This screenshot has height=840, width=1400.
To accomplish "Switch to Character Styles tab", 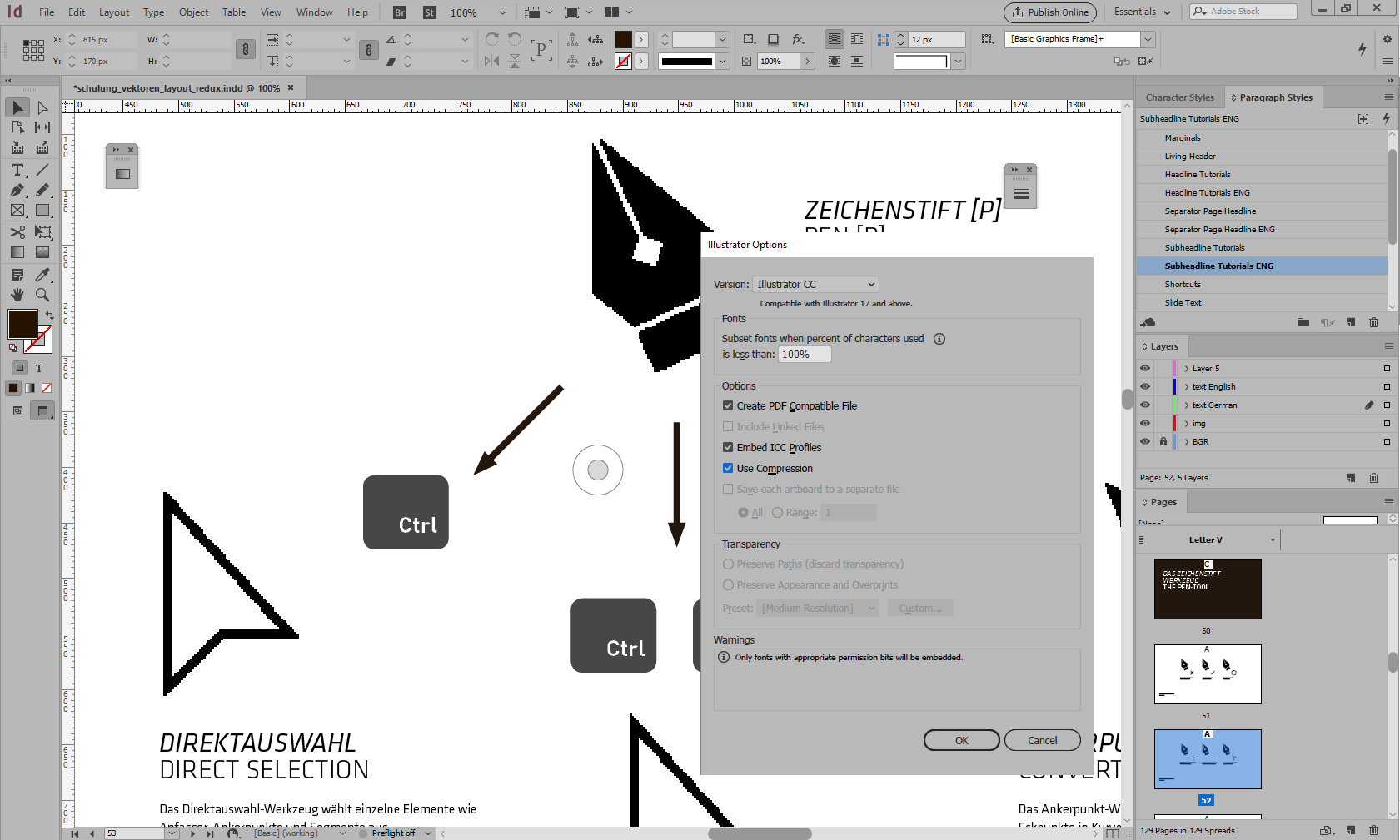I will tap(1179, 97).
